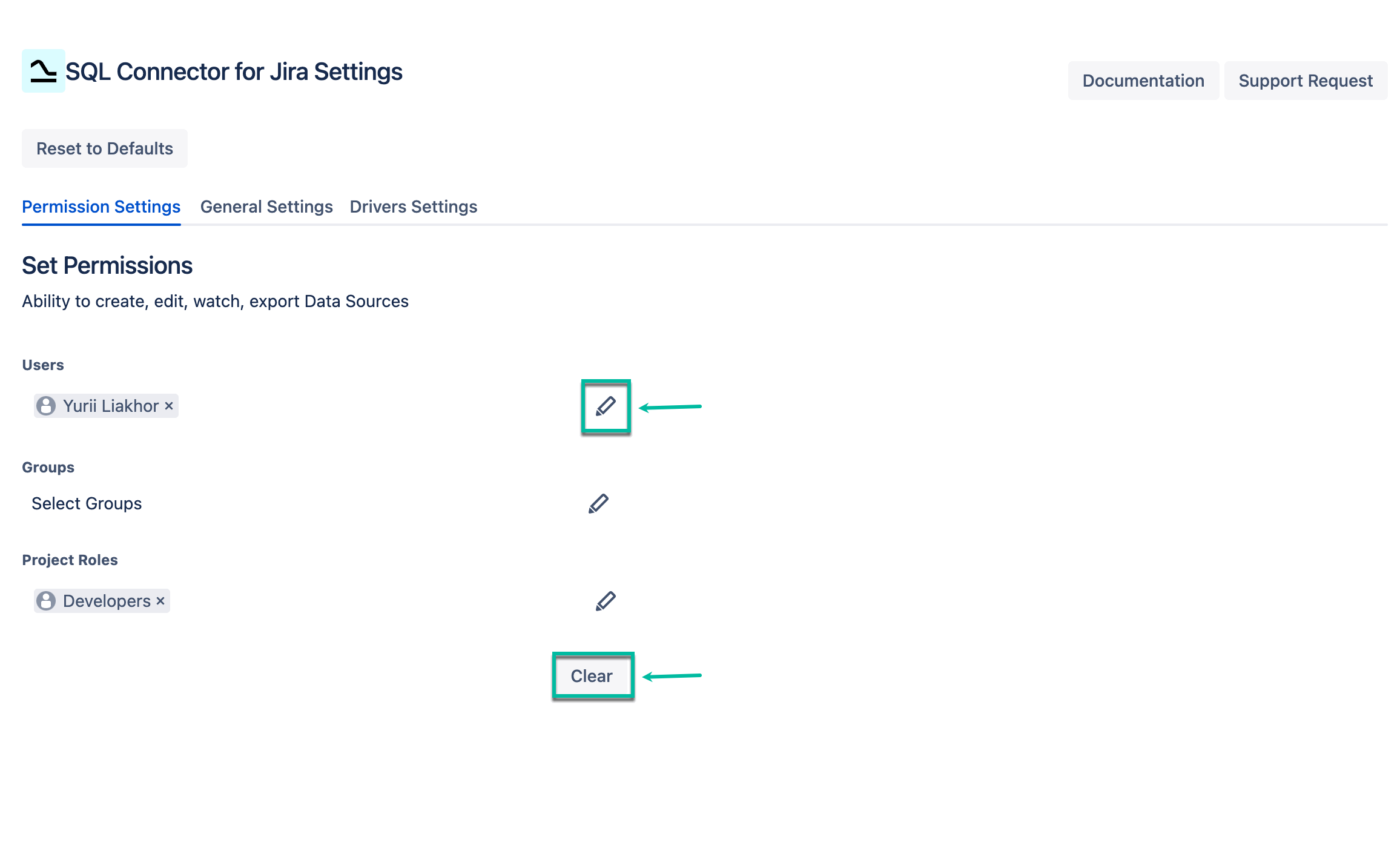Click the SQL Connector app logo
The image size is (1400, 854).
click(x=42, y=71)
